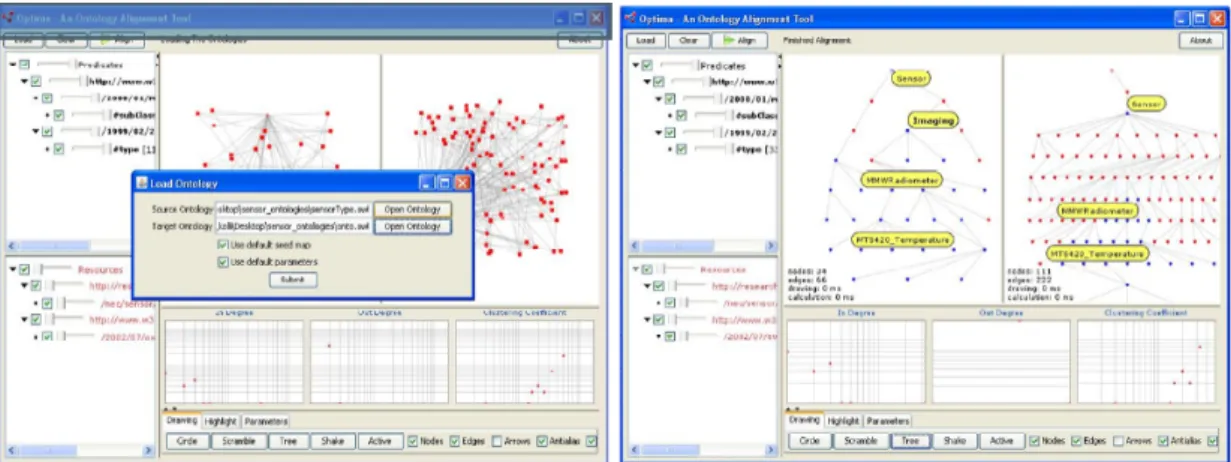Collapse Predicates tree node in the Finished Alignment window
The image size is (1231, 462).
tap(634, 65)
